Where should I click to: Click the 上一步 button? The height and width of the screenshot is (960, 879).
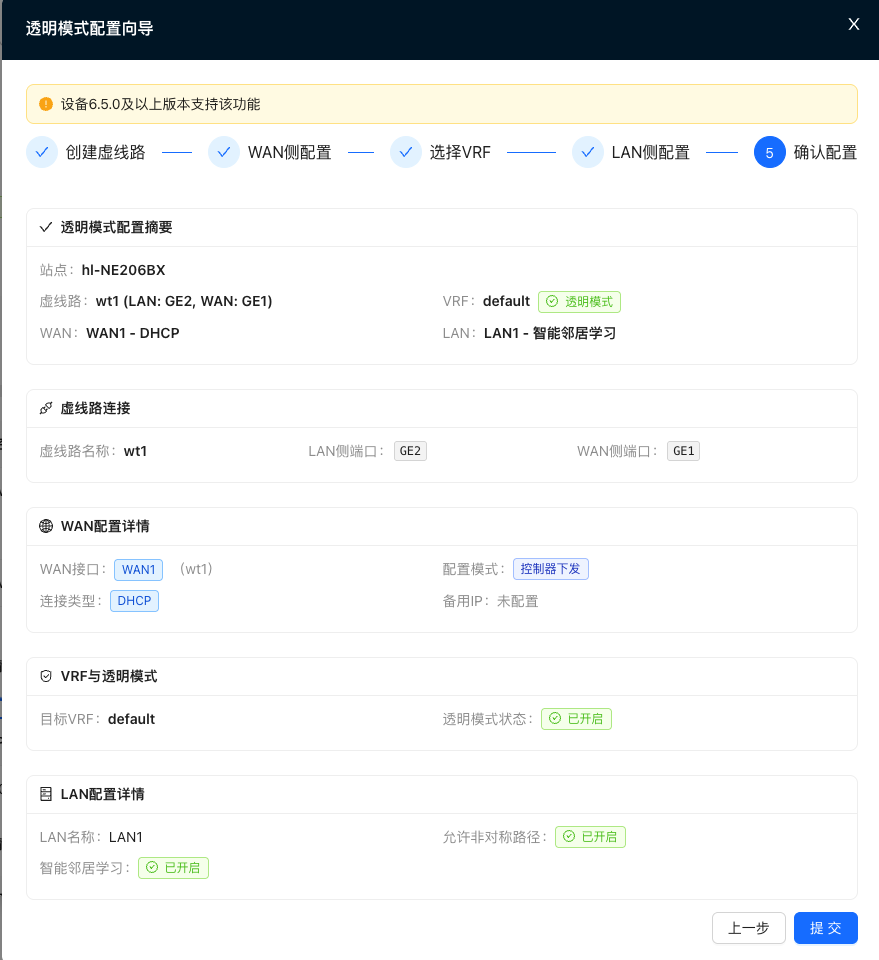[x=748, y=928]
